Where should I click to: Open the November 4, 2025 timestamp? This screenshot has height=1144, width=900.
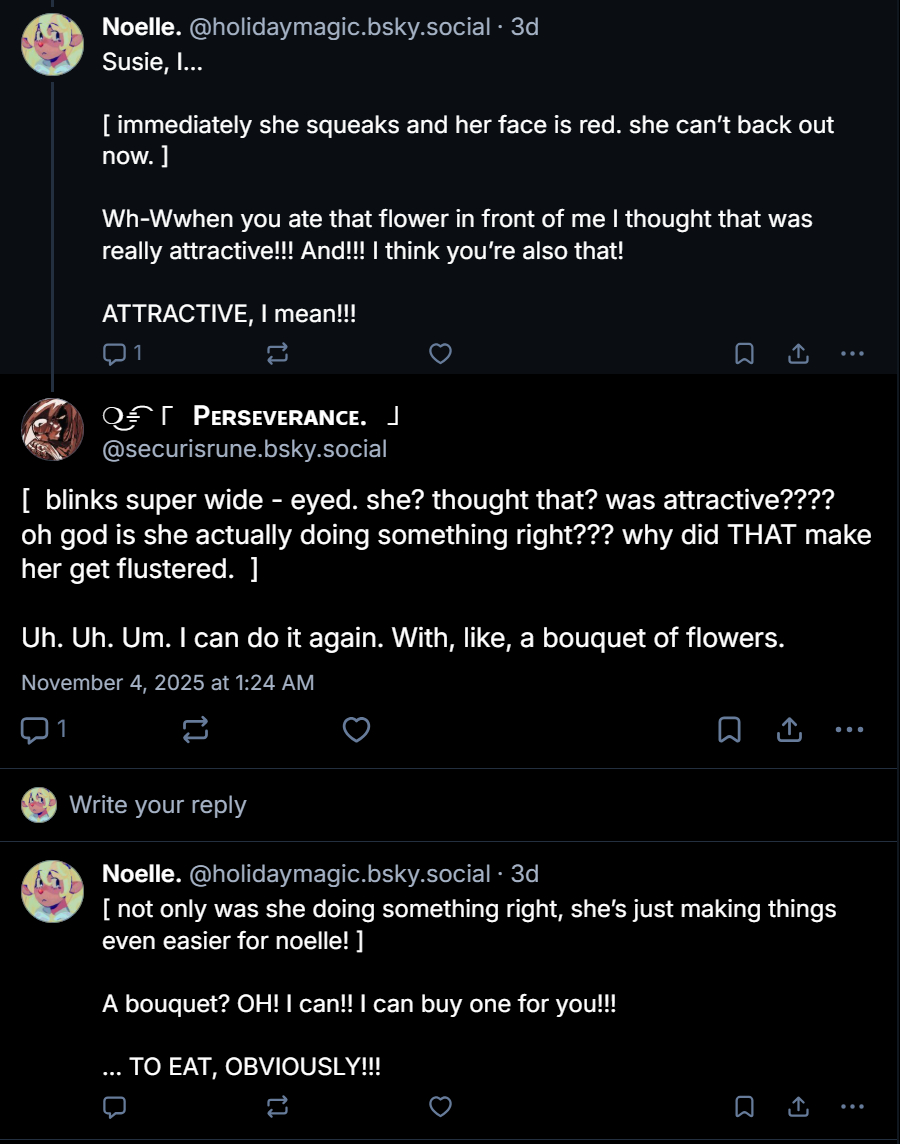tap(168, 683)
